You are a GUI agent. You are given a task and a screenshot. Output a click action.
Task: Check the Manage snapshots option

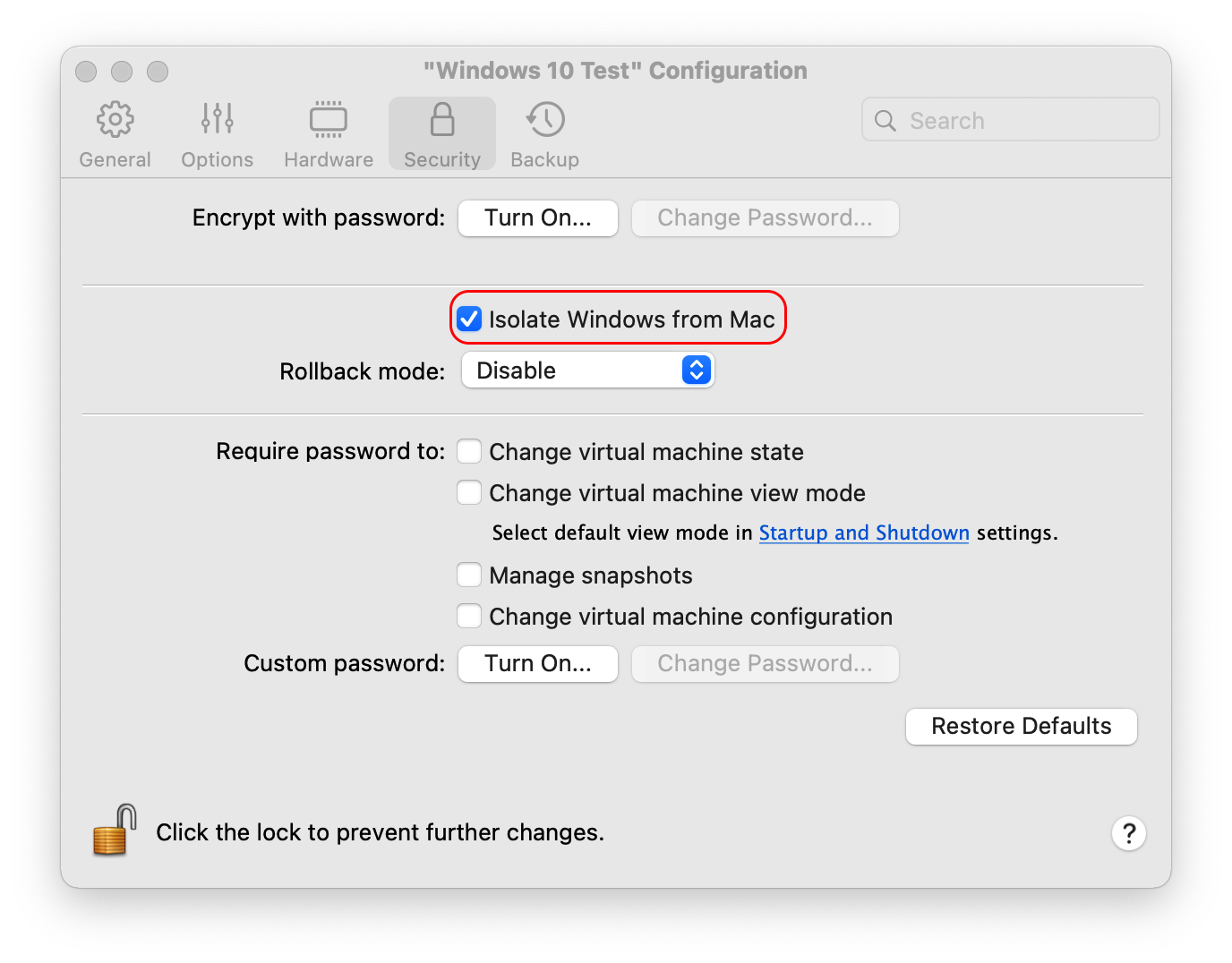pos(469,575)
